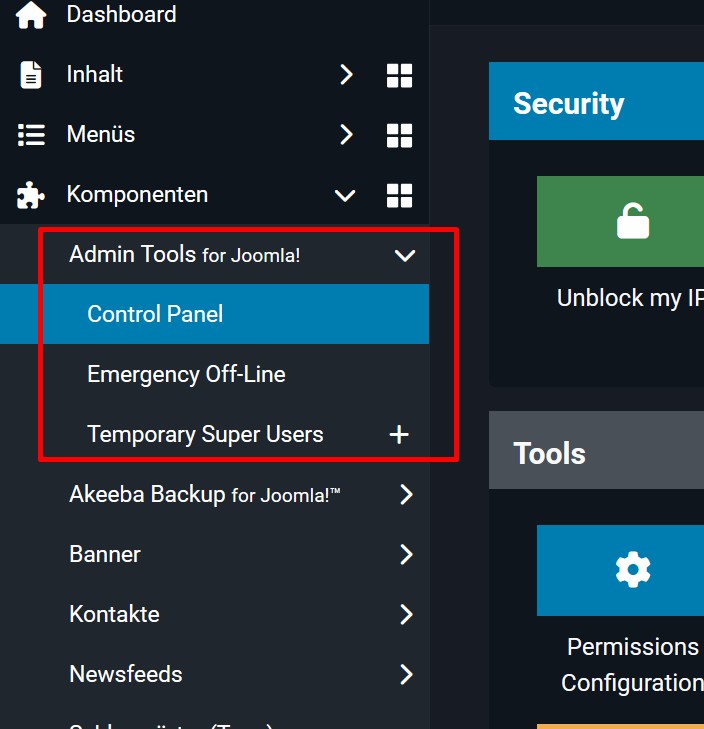Expand the Banner submenu arrow
Image resolution: width=704 pixels, height=729 pixels.
406,554
